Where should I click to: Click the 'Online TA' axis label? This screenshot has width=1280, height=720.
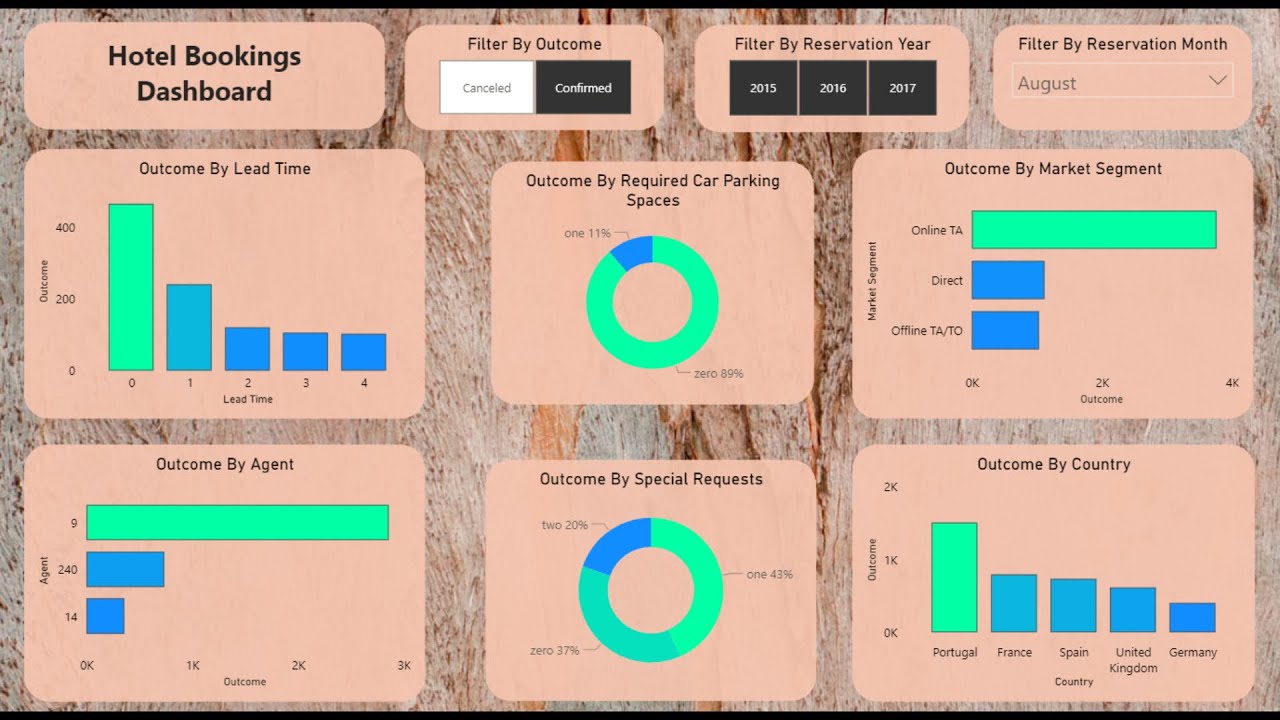coord(937,230)
